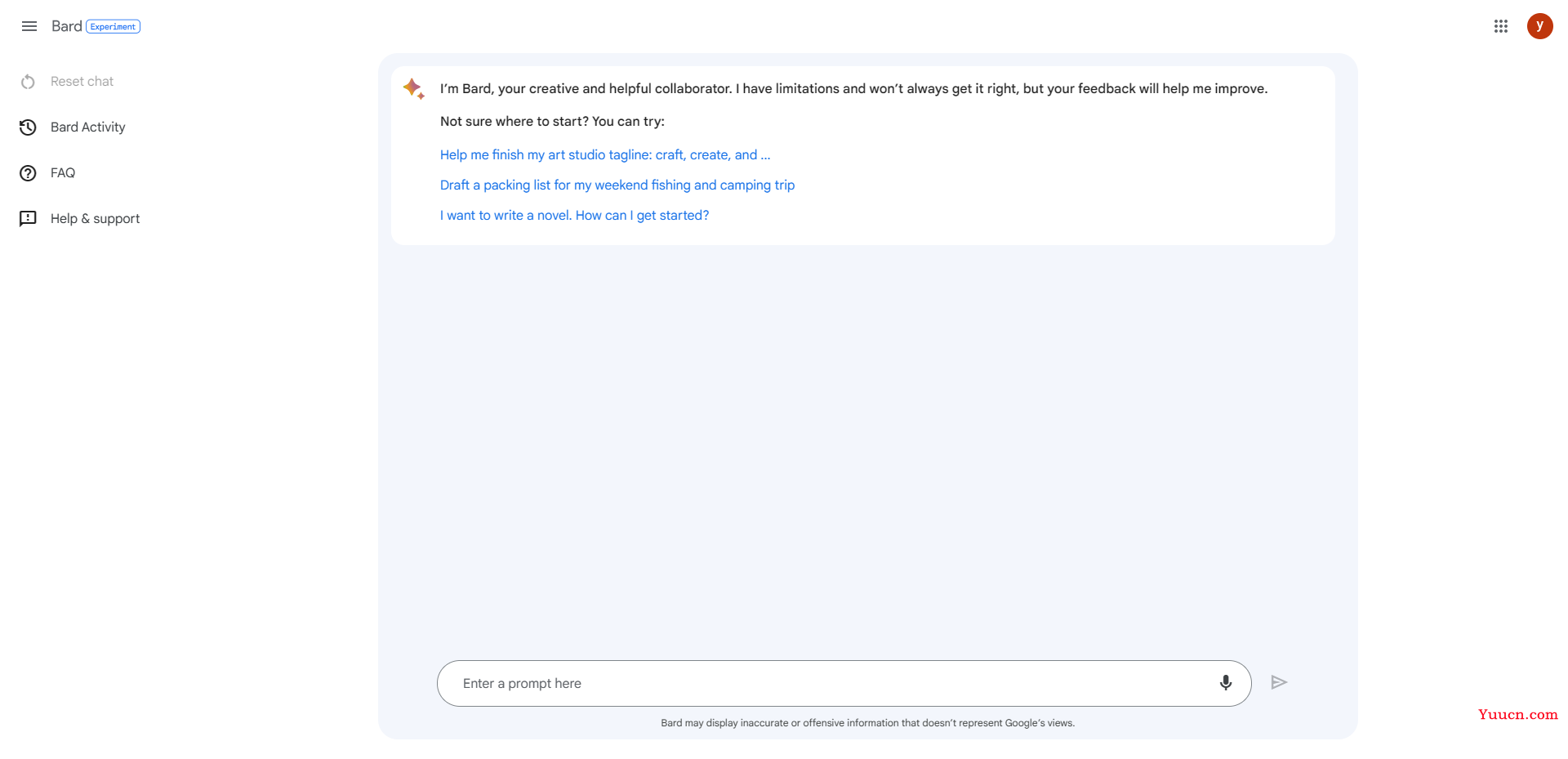This screenshot has height=759, width=1568.
Task: Activate the microphone voice input
Action: (x=1226, y=683)
